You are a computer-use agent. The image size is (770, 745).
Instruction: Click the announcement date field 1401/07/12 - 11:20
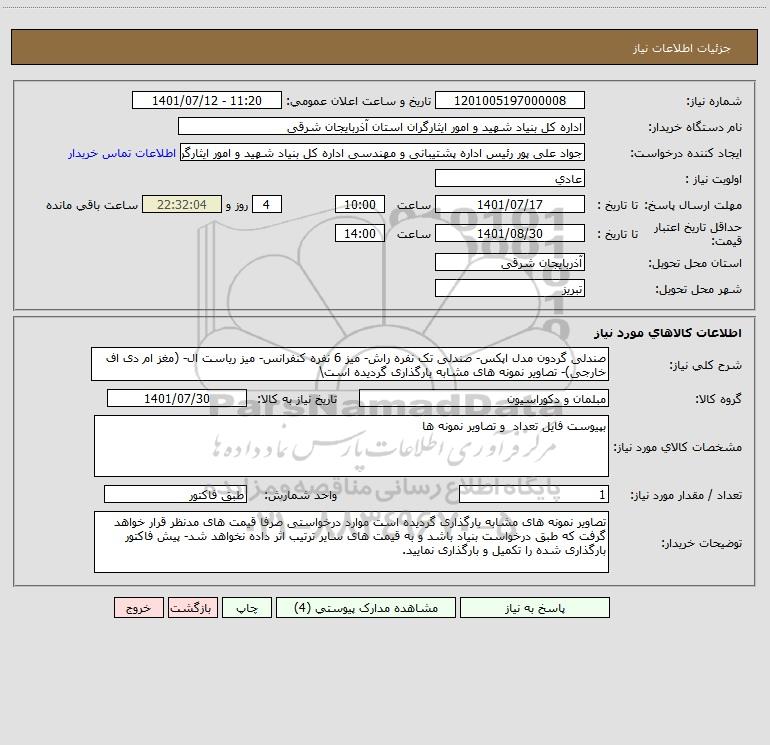pyautogui.click(x=207, y=100)
